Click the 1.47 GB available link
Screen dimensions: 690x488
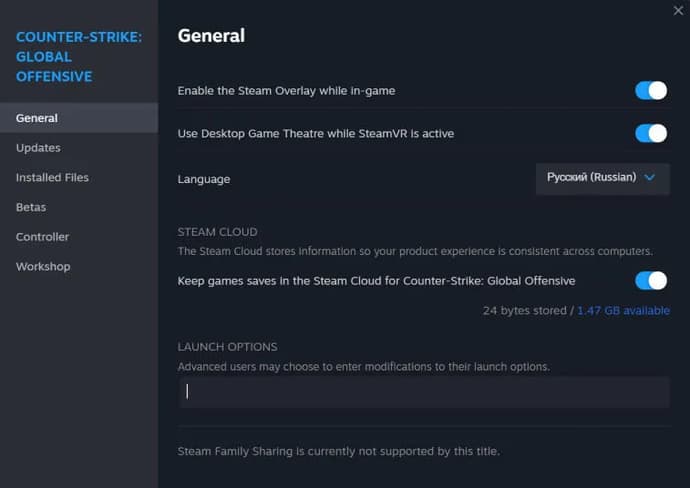pos(624,311)
